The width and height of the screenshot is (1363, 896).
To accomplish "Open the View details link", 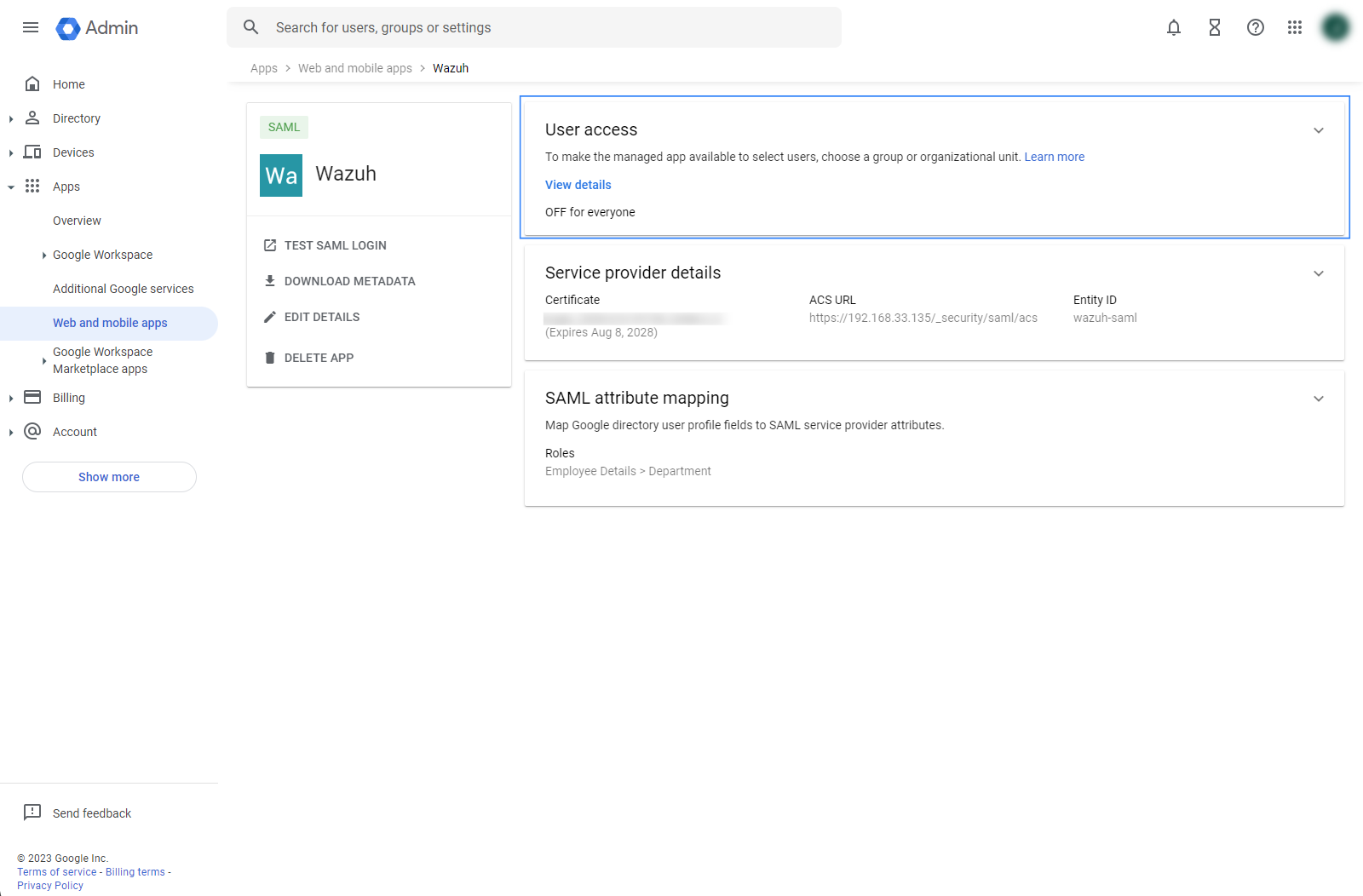I will tap(578, 185).
